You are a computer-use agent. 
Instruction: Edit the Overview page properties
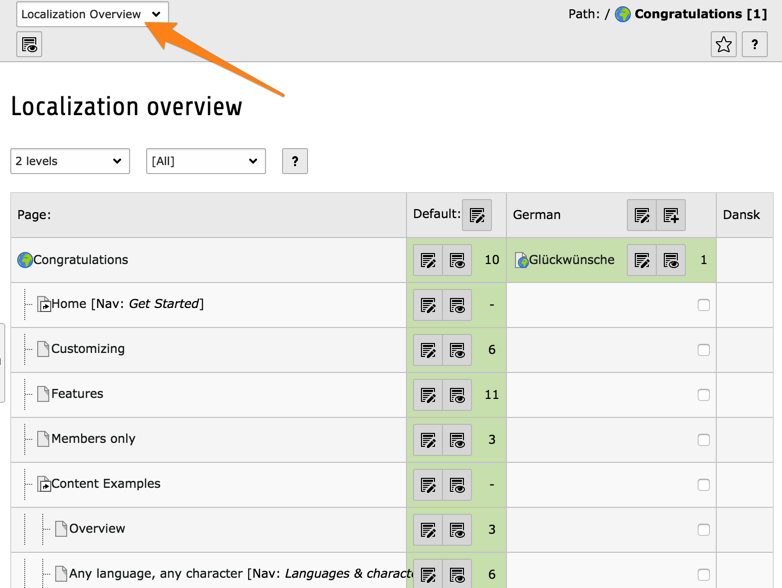click(428, 529)
